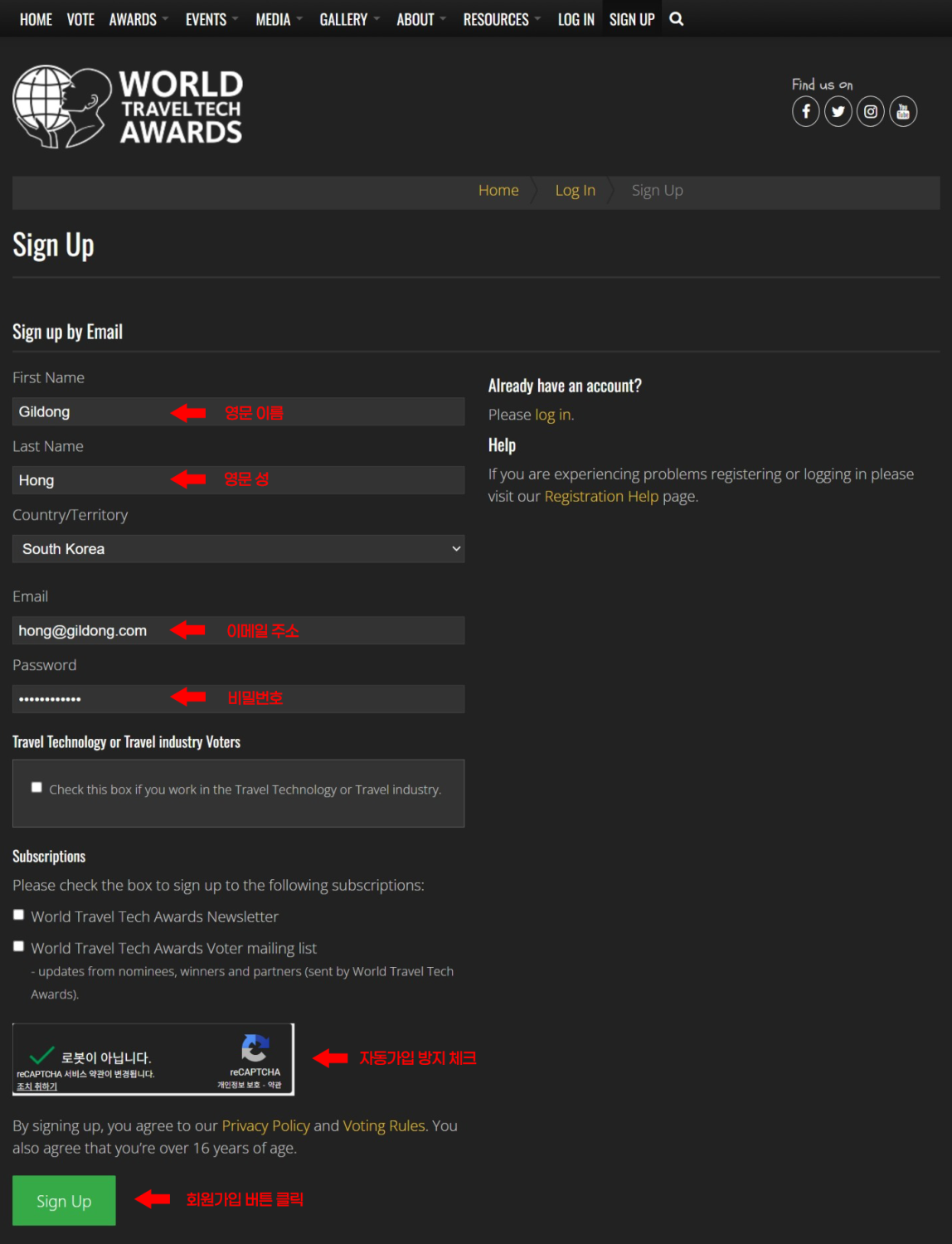Click the World Travel Tech Awards logo
This screenshot has height=1244, width=952.
pyautogui.click(x=128, y=107)
